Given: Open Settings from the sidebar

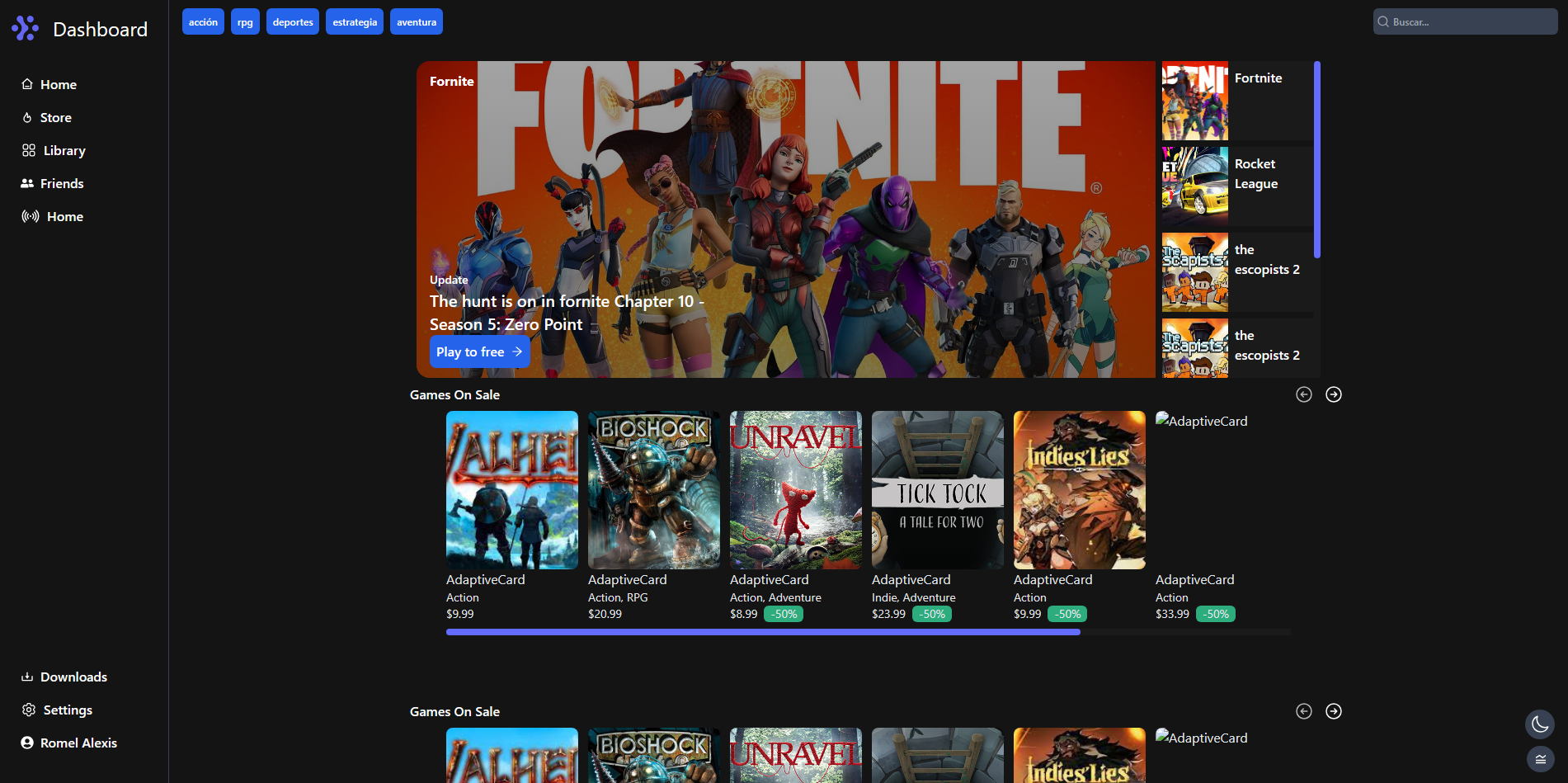Looking at the screenshot, I should pyautogui.click(x=56, y=710).
